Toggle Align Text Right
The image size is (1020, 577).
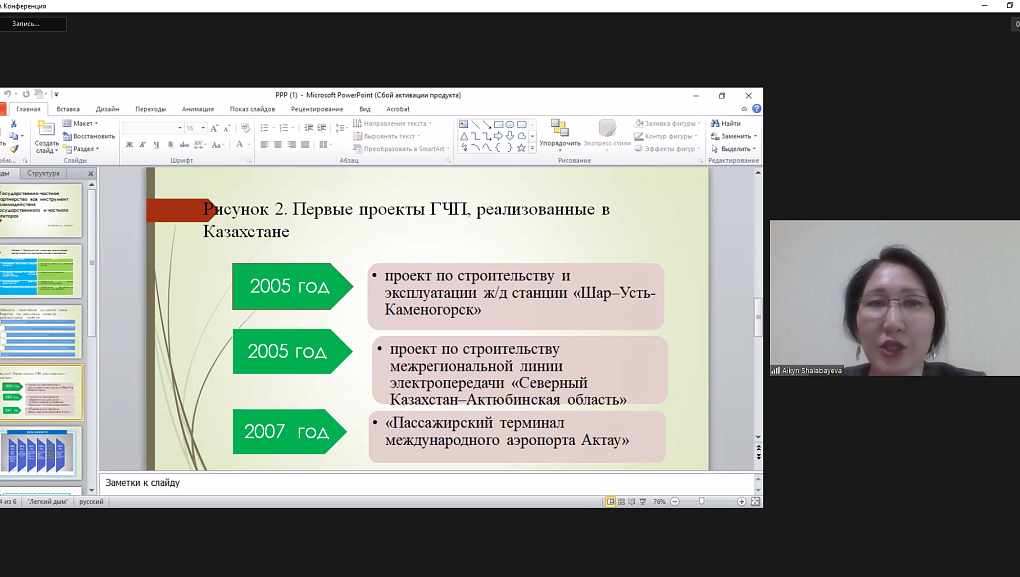point(291,144)
